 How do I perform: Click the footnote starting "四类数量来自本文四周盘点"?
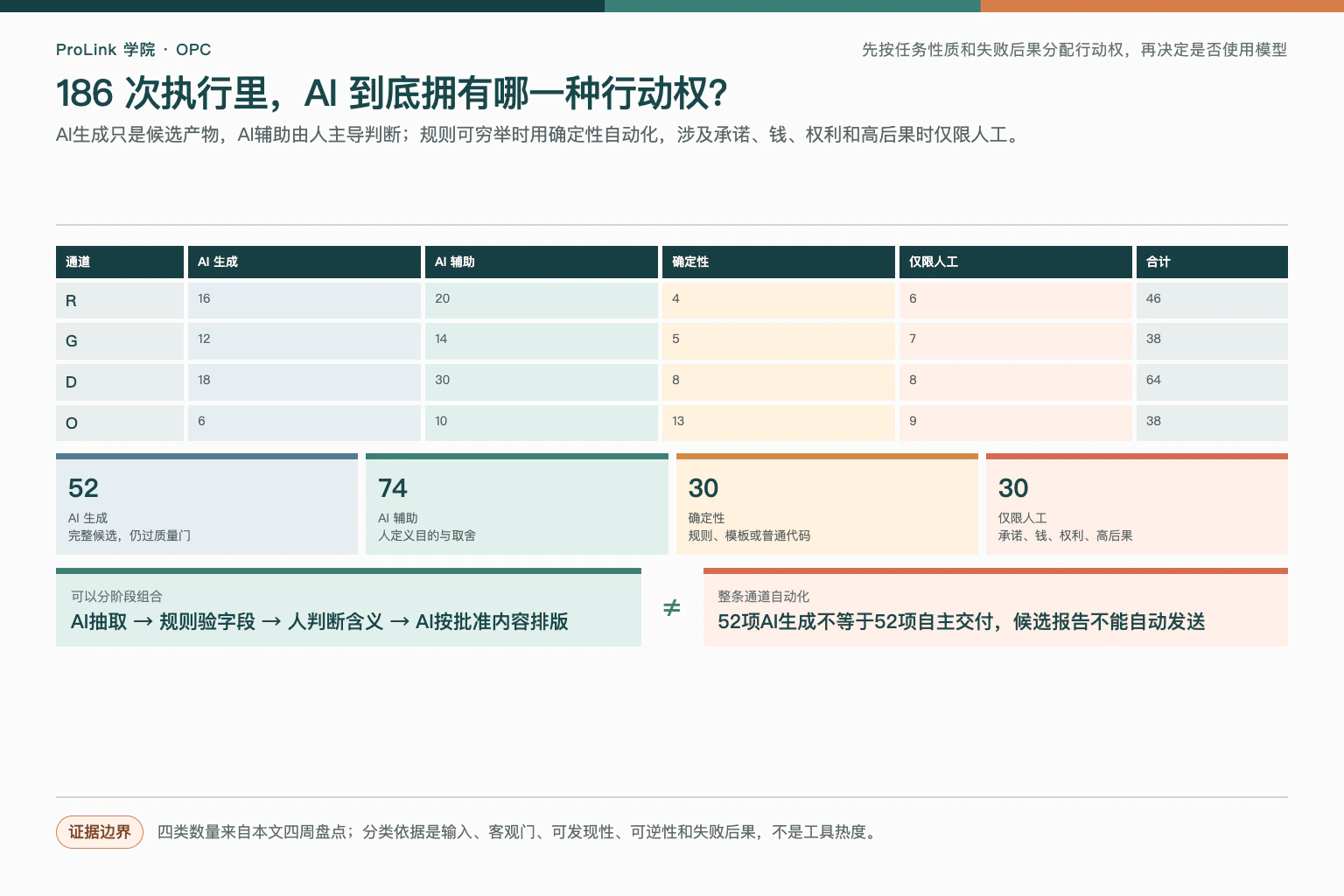pyautogui.click(x=517, y=832)
